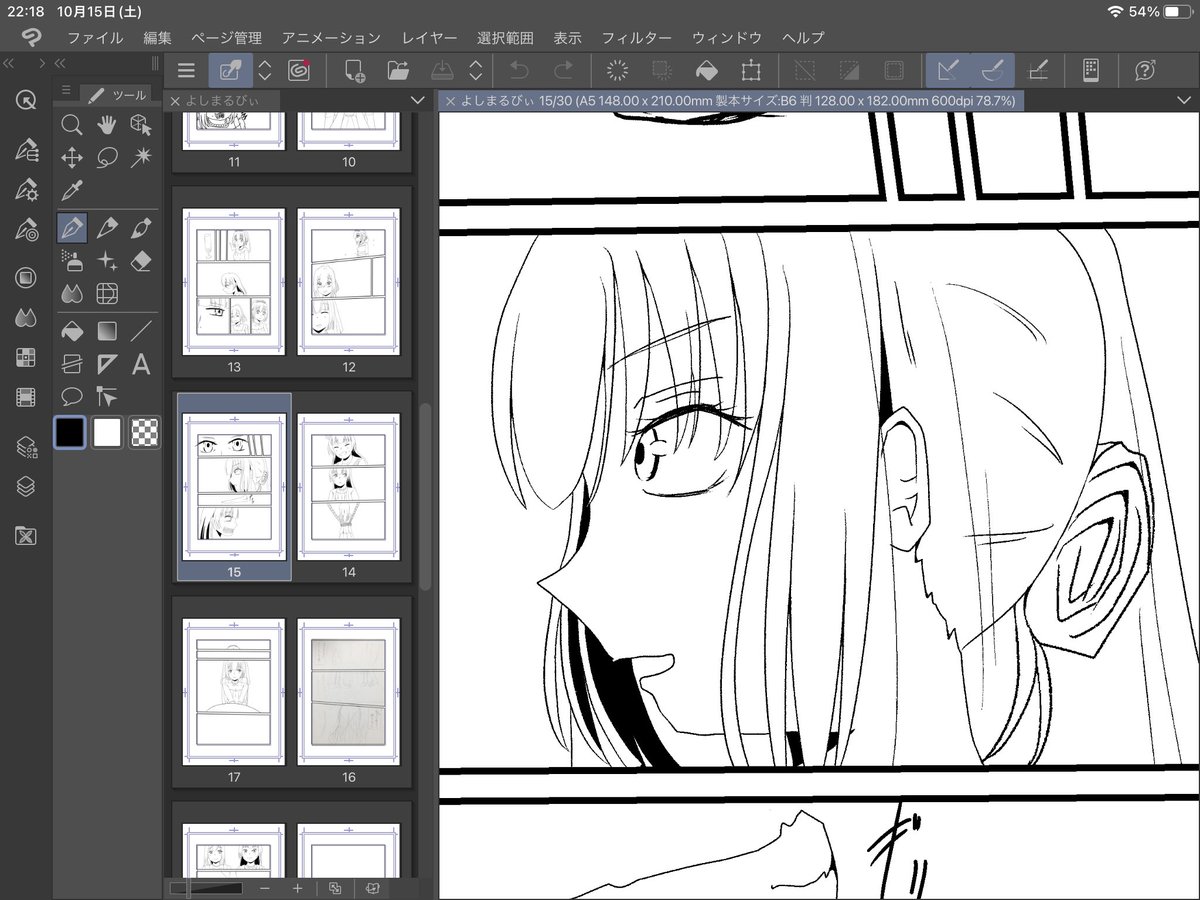
Task: Open the Color Set palette
Action: click(26, 357)
